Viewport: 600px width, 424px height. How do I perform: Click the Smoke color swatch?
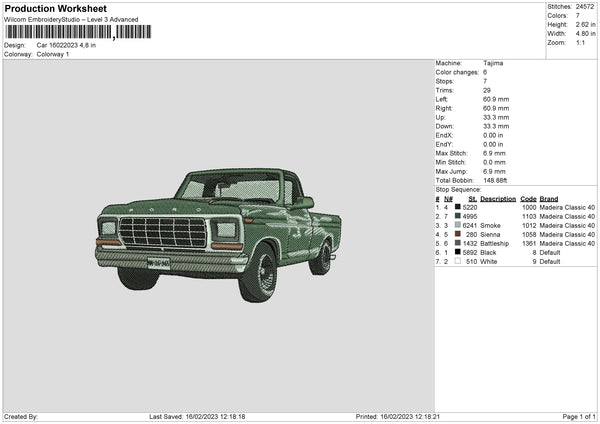point(458,225)
